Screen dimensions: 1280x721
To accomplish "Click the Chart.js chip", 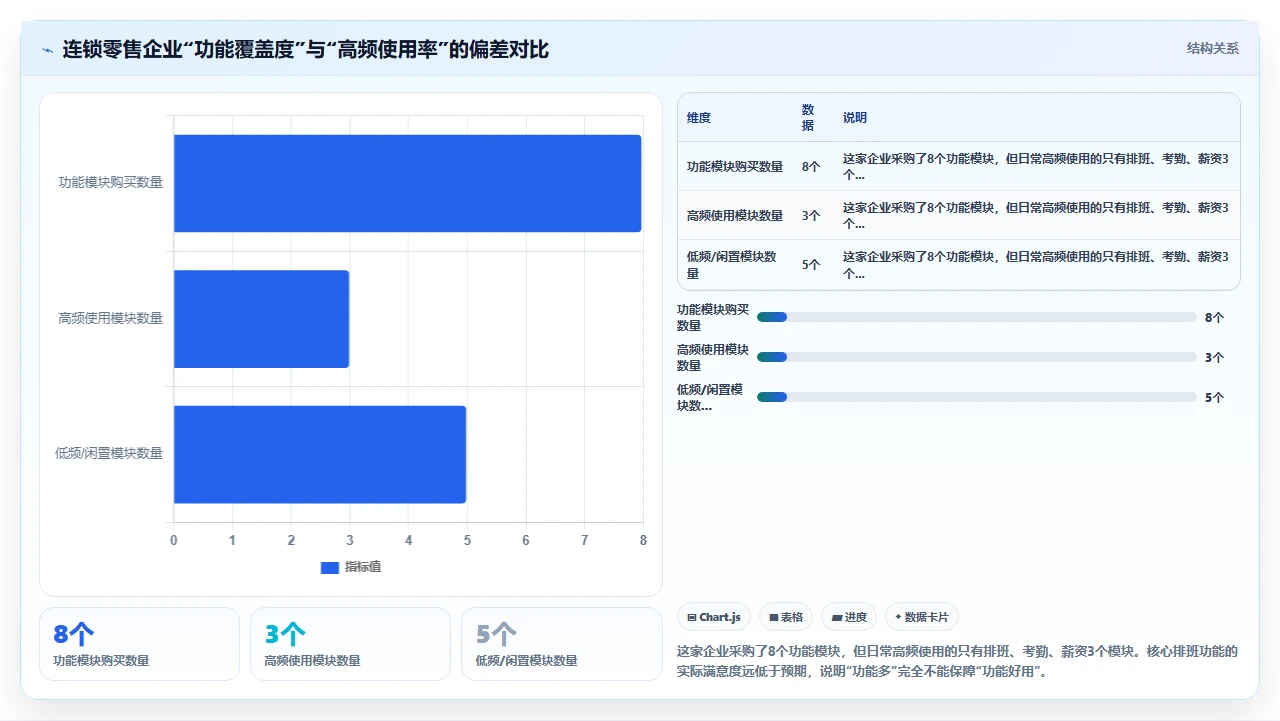I will click(714, 617).
